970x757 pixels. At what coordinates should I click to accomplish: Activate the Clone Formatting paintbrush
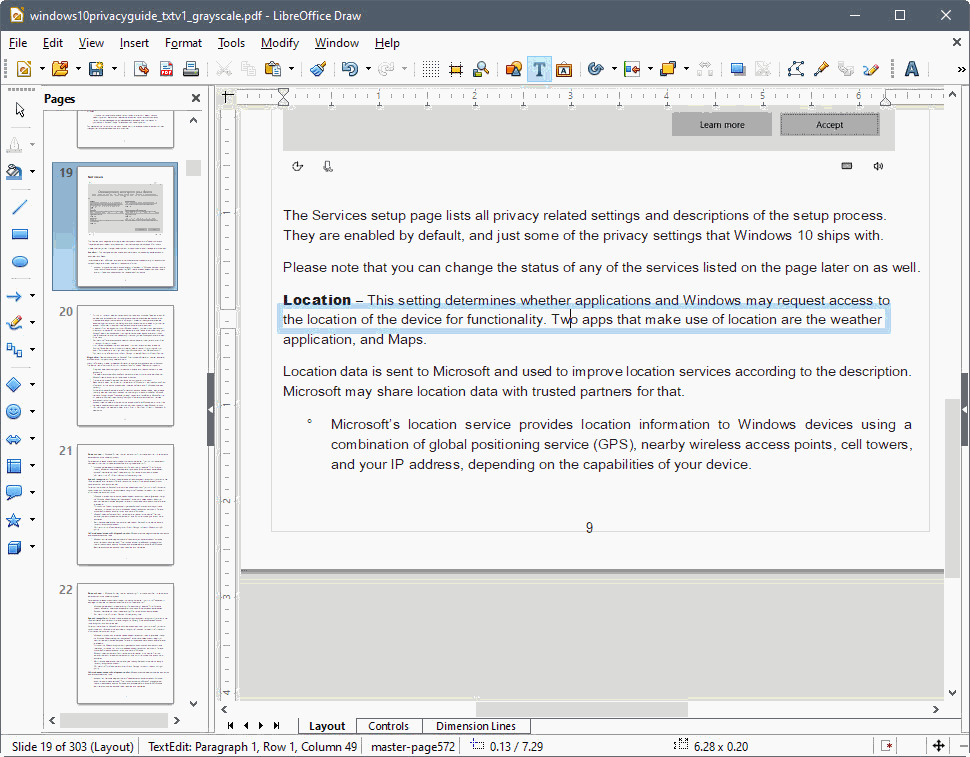point(318,69)
